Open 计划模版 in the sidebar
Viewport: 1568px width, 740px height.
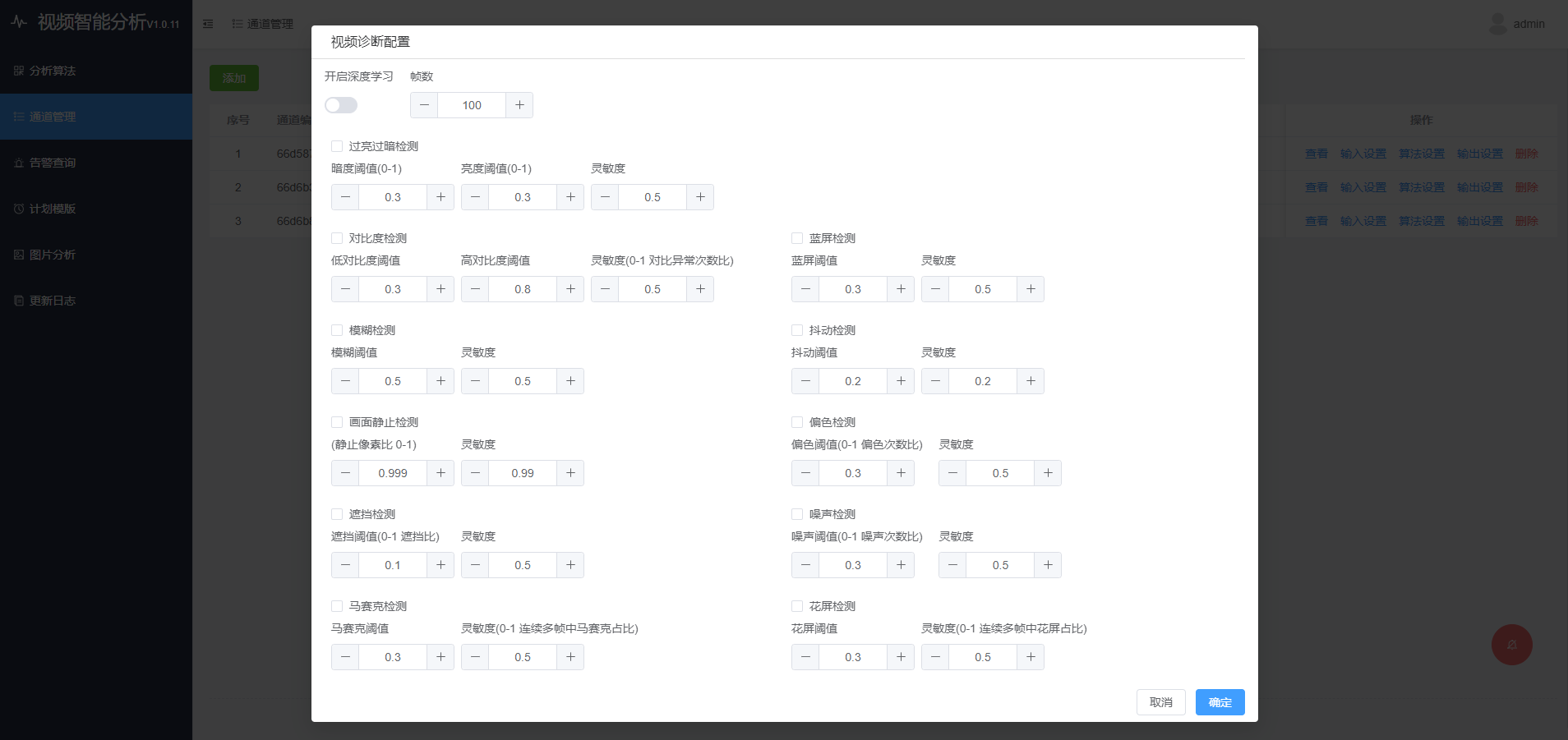[x=96, y=209]
